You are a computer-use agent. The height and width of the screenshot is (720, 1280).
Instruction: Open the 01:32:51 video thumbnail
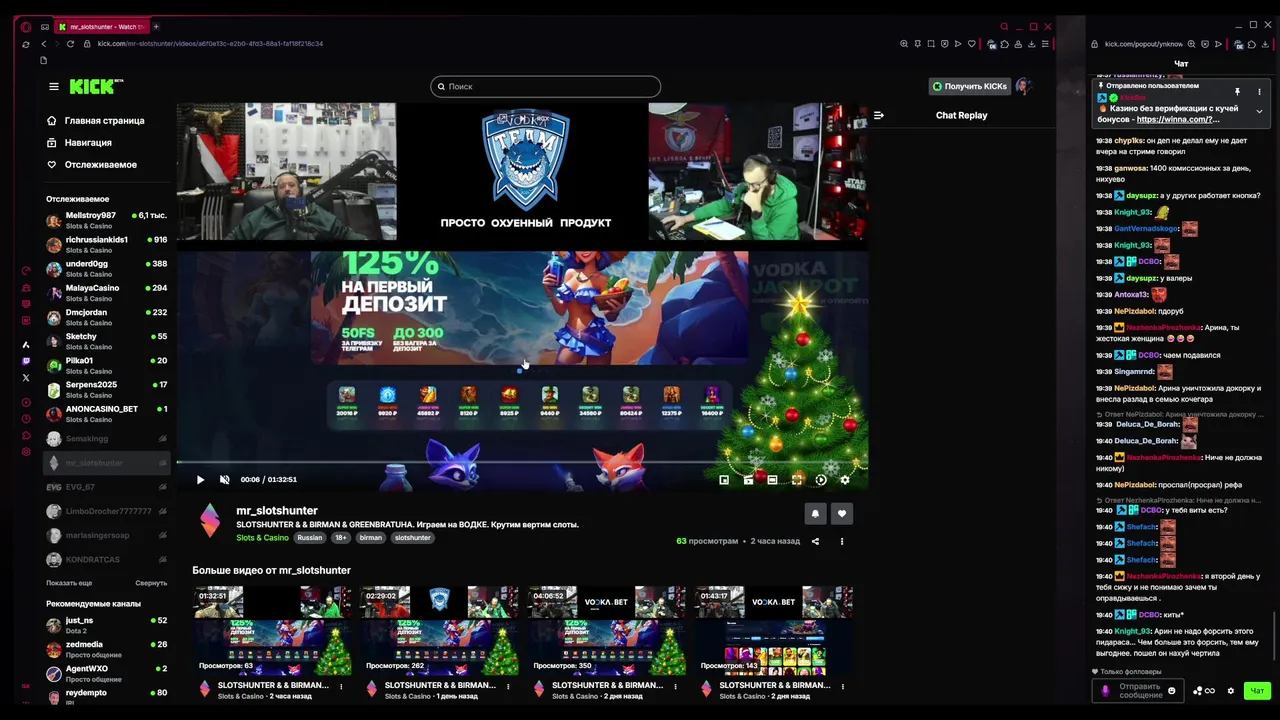[272, 631]
